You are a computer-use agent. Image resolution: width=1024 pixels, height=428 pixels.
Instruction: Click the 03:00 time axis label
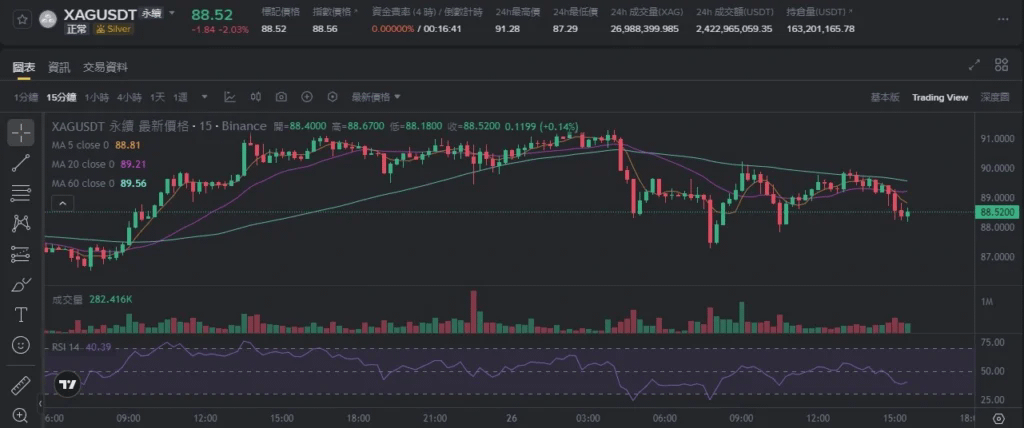(588, 418)
